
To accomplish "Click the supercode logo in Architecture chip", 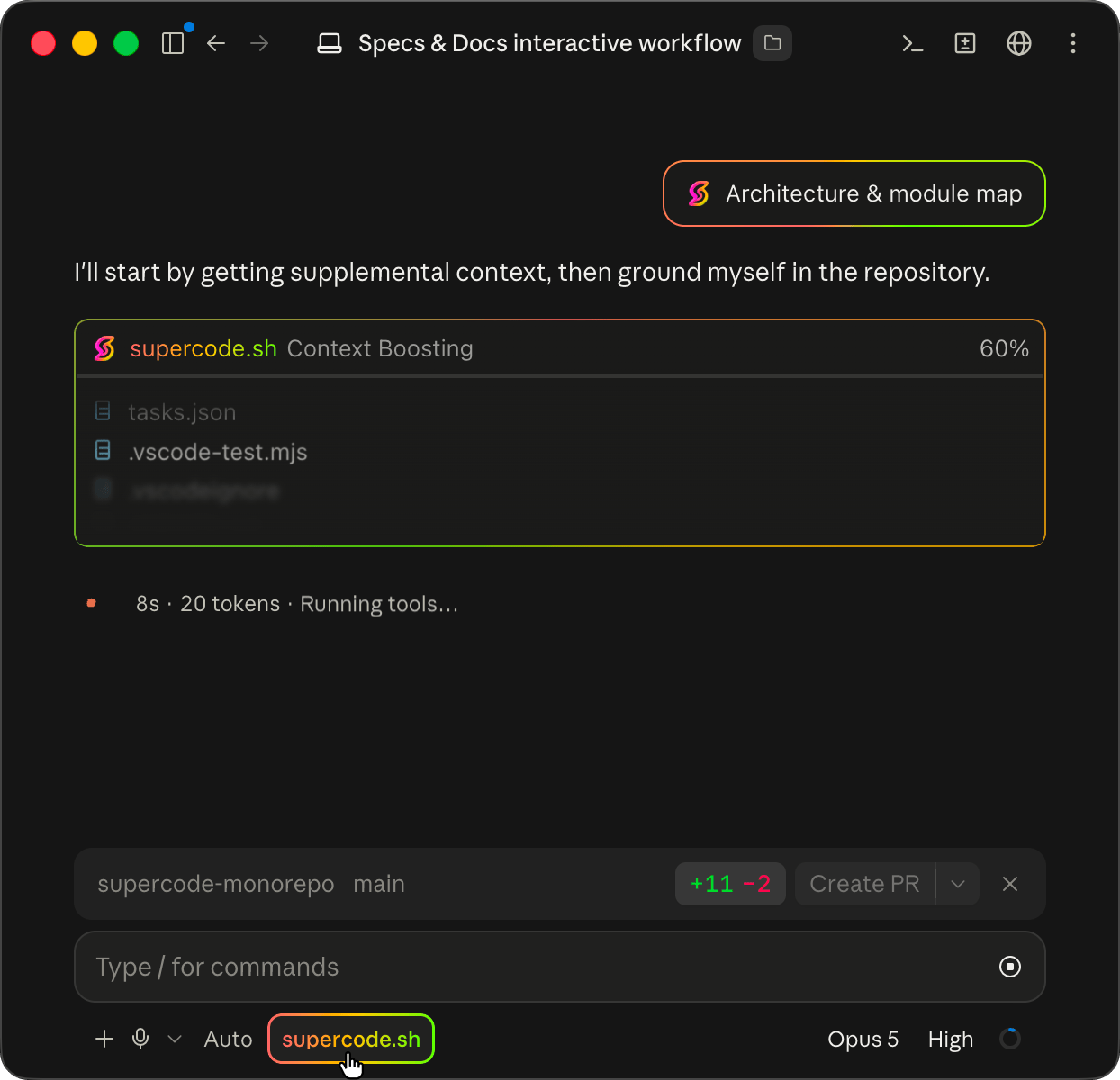I will pos(699,193).
